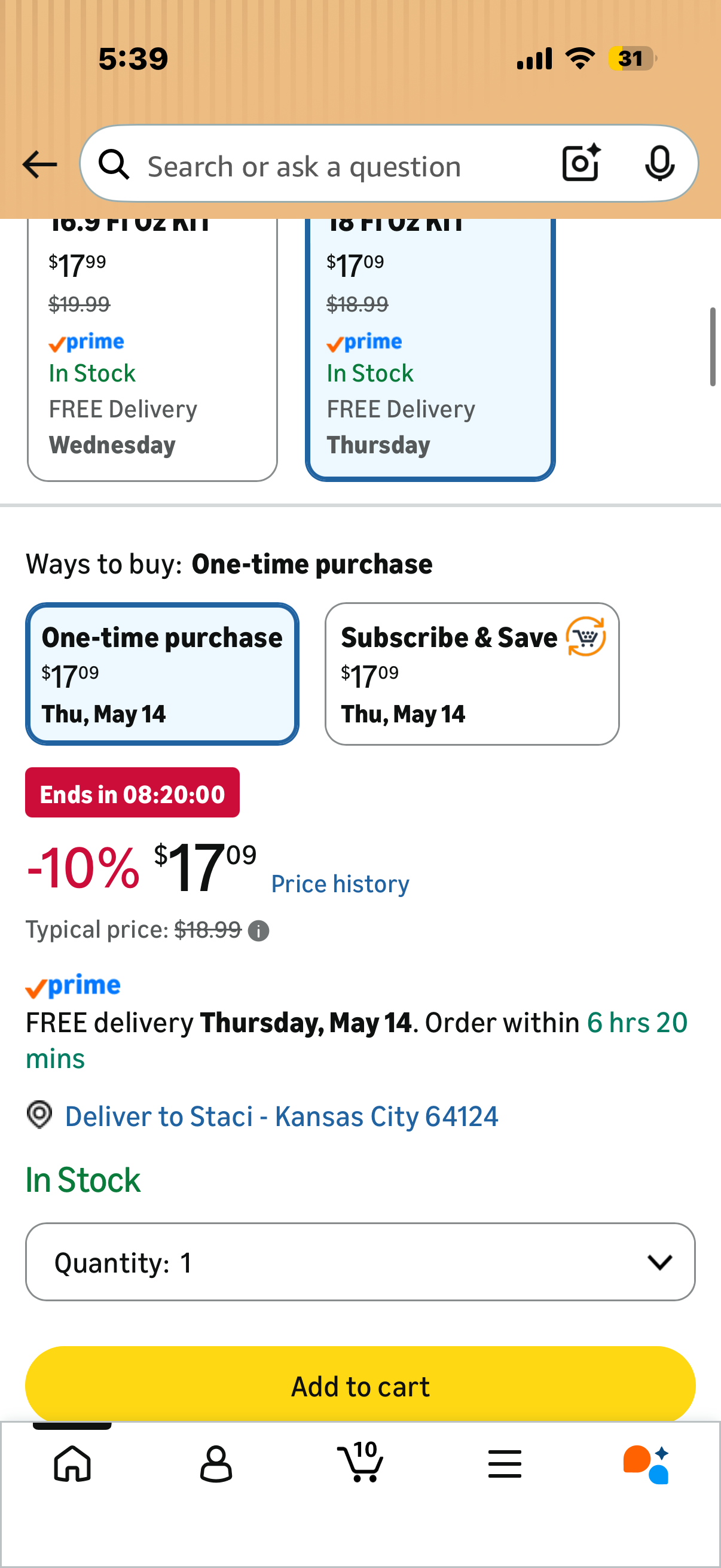This screenshot has width=721, height=1568.
Task: Expand the Quantity dropdown
Action: pos(360,1262)
